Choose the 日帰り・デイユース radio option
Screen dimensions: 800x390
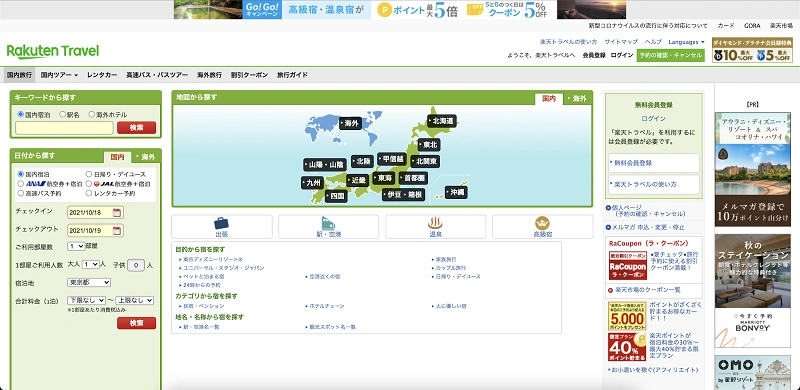click(89, 174)
